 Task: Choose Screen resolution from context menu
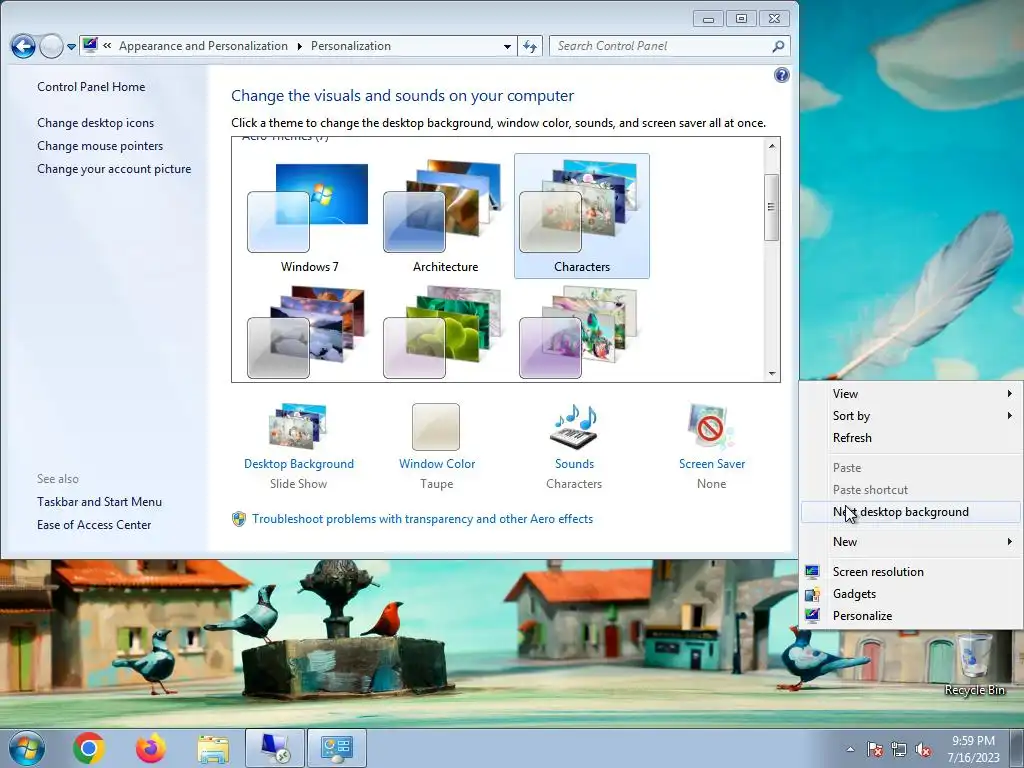pos(911,571)
